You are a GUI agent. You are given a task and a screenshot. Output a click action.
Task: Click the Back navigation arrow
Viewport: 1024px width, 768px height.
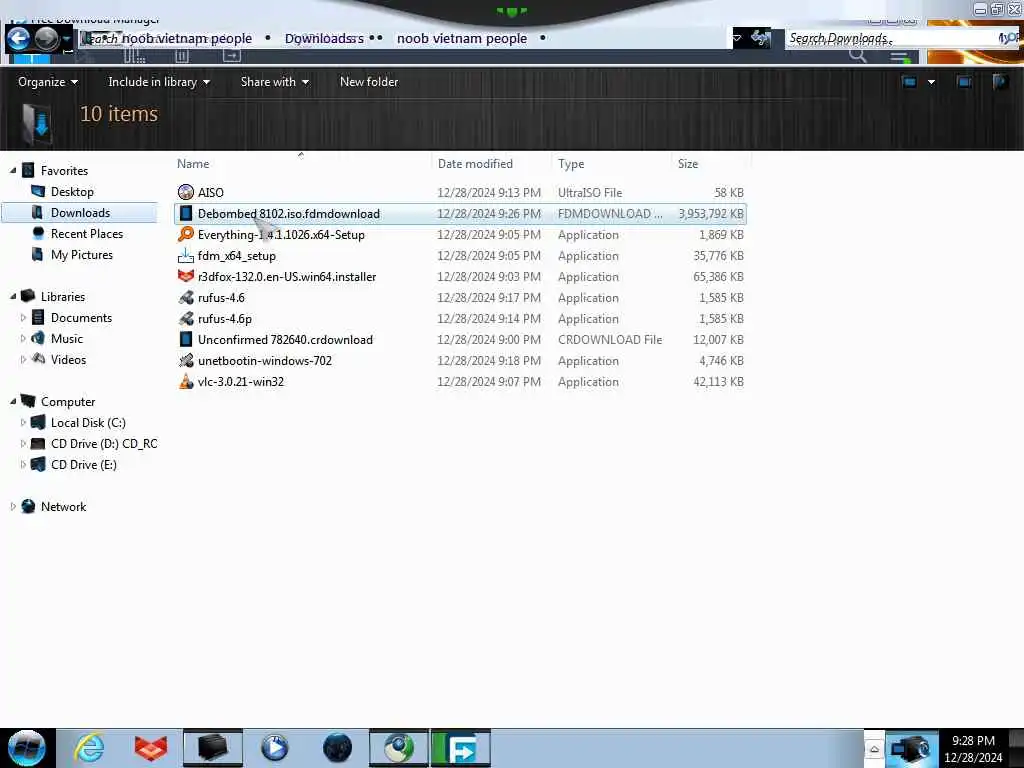(18, 39)
